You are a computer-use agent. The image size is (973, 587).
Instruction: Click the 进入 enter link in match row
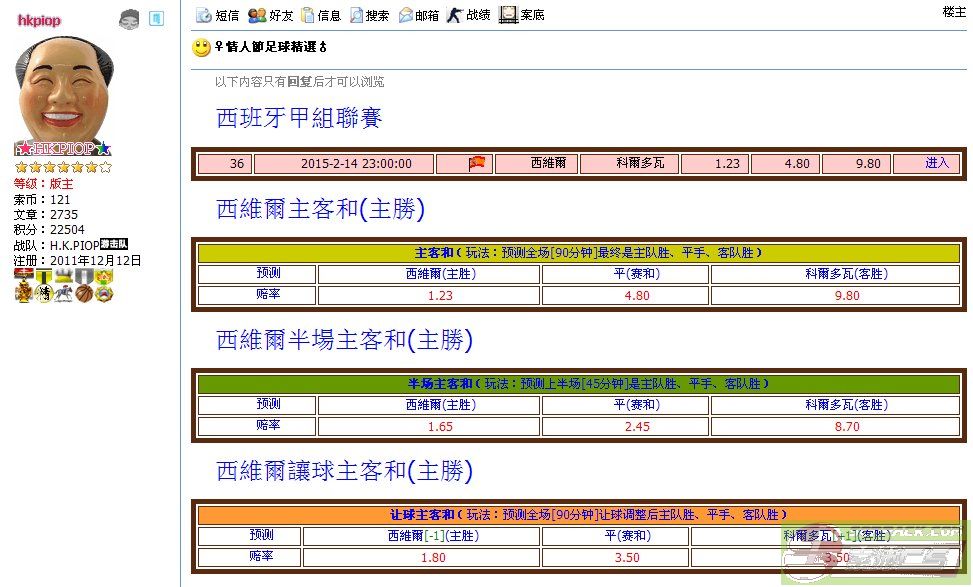click(x=936, y=163)
